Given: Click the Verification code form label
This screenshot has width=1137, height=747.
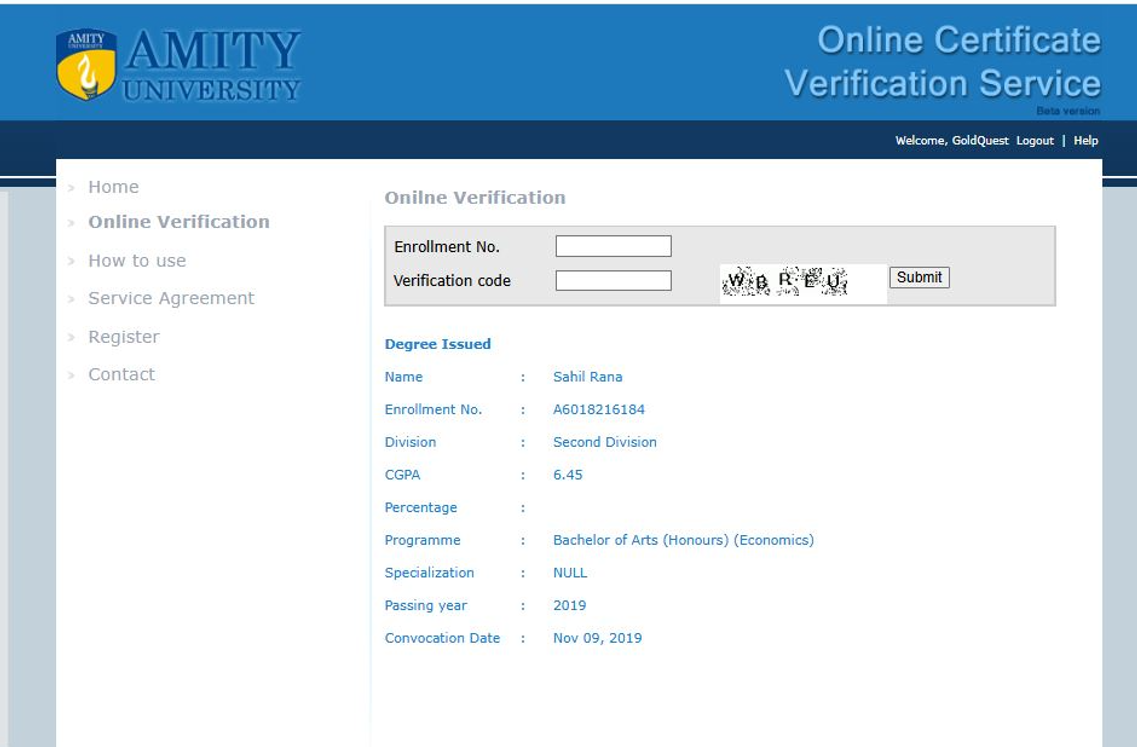Looking at the screenshot, I should click(x=452, y=281).
